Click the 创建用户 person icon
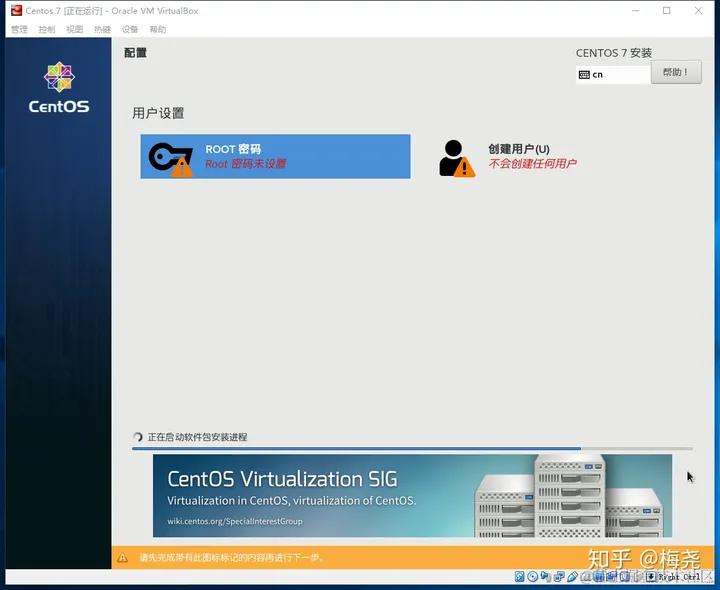 point(457,159)
